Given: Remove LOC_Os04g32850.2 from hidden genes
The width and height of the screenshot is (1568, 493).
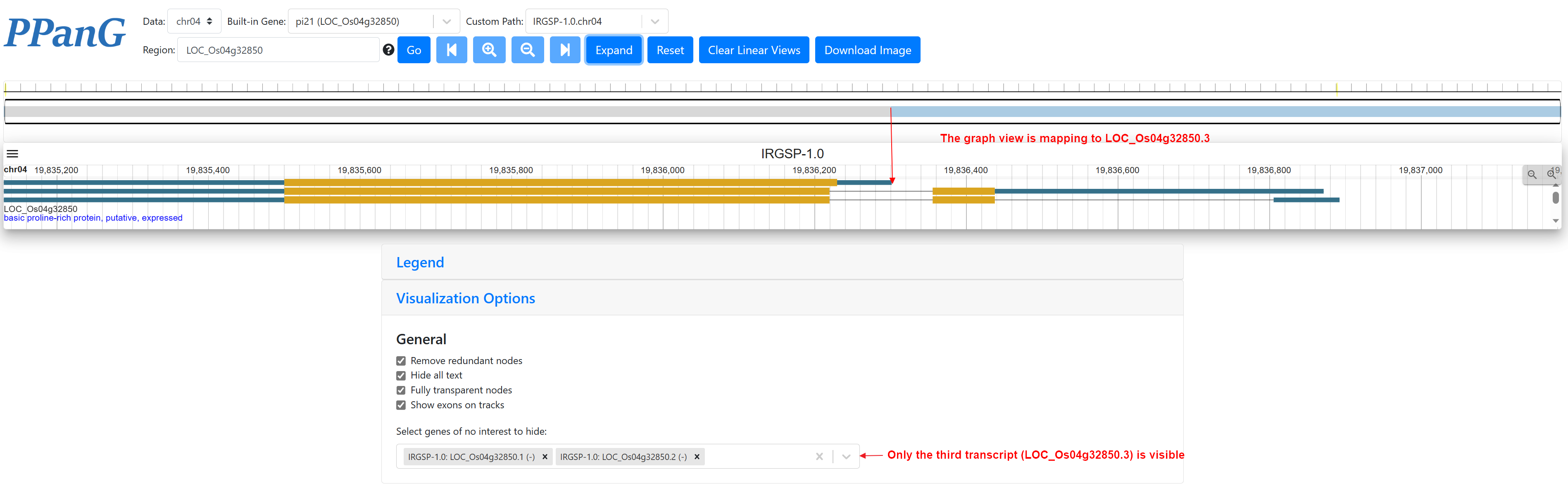Looking at the screenshot, I should (697, 457).
